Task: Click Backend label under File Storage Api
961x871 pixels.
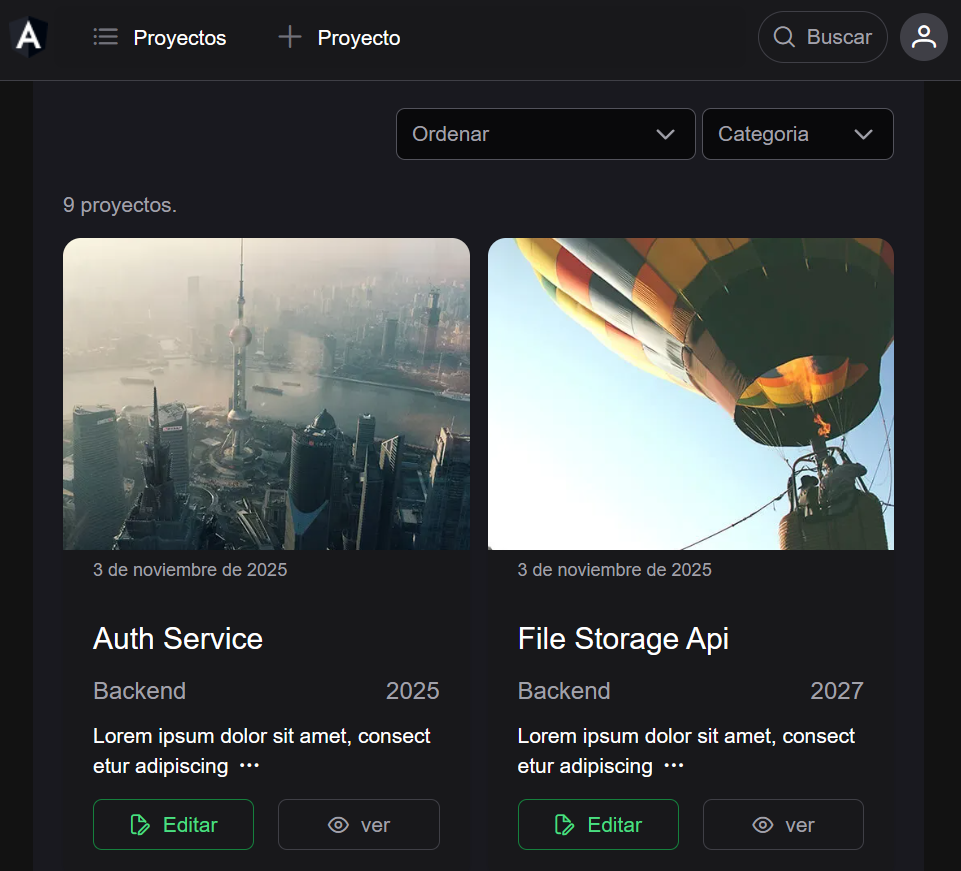Action: [564, 691]
